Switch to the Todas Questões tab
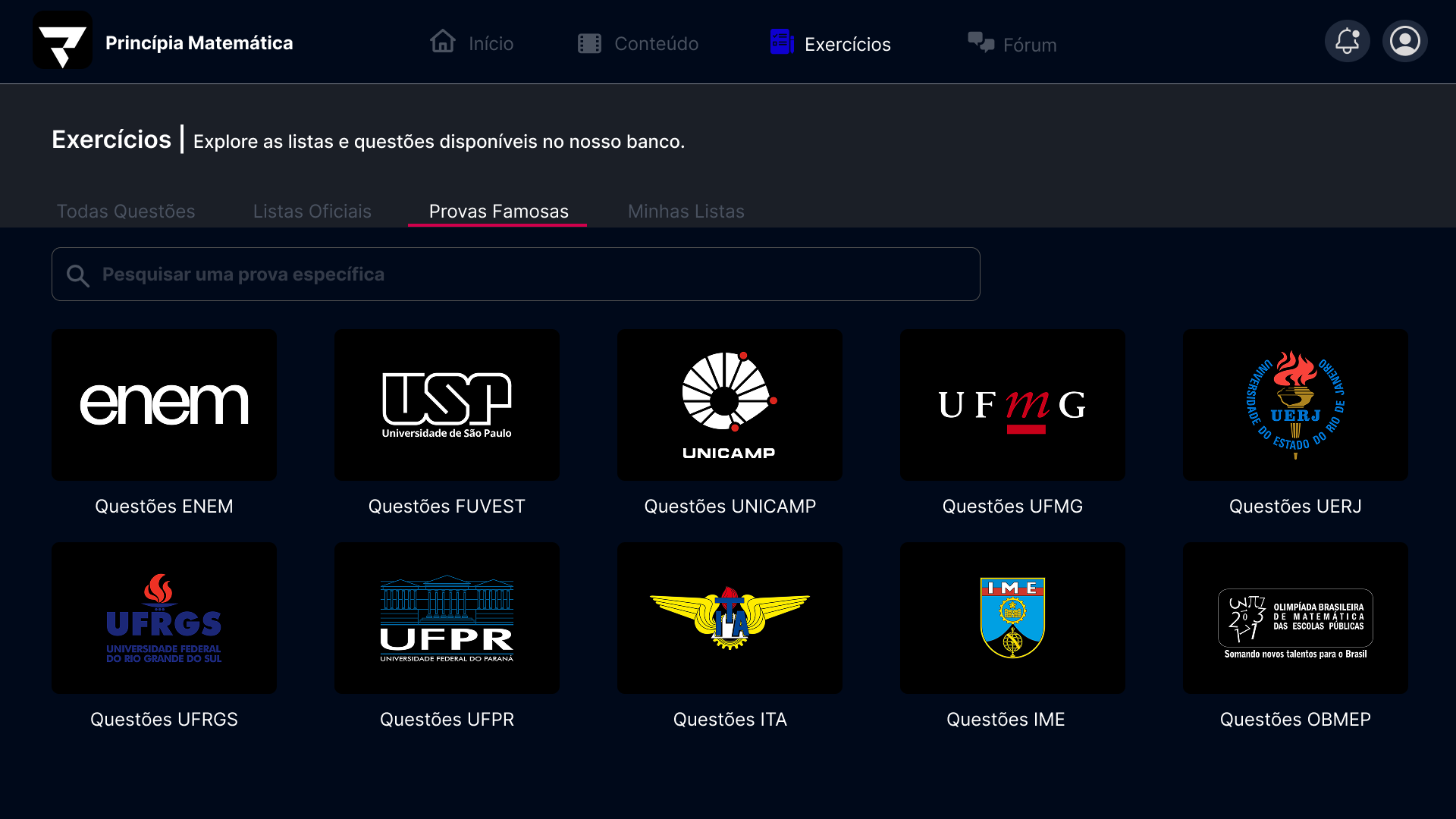The image size is (1456, 819). click(x=126, y=212)
